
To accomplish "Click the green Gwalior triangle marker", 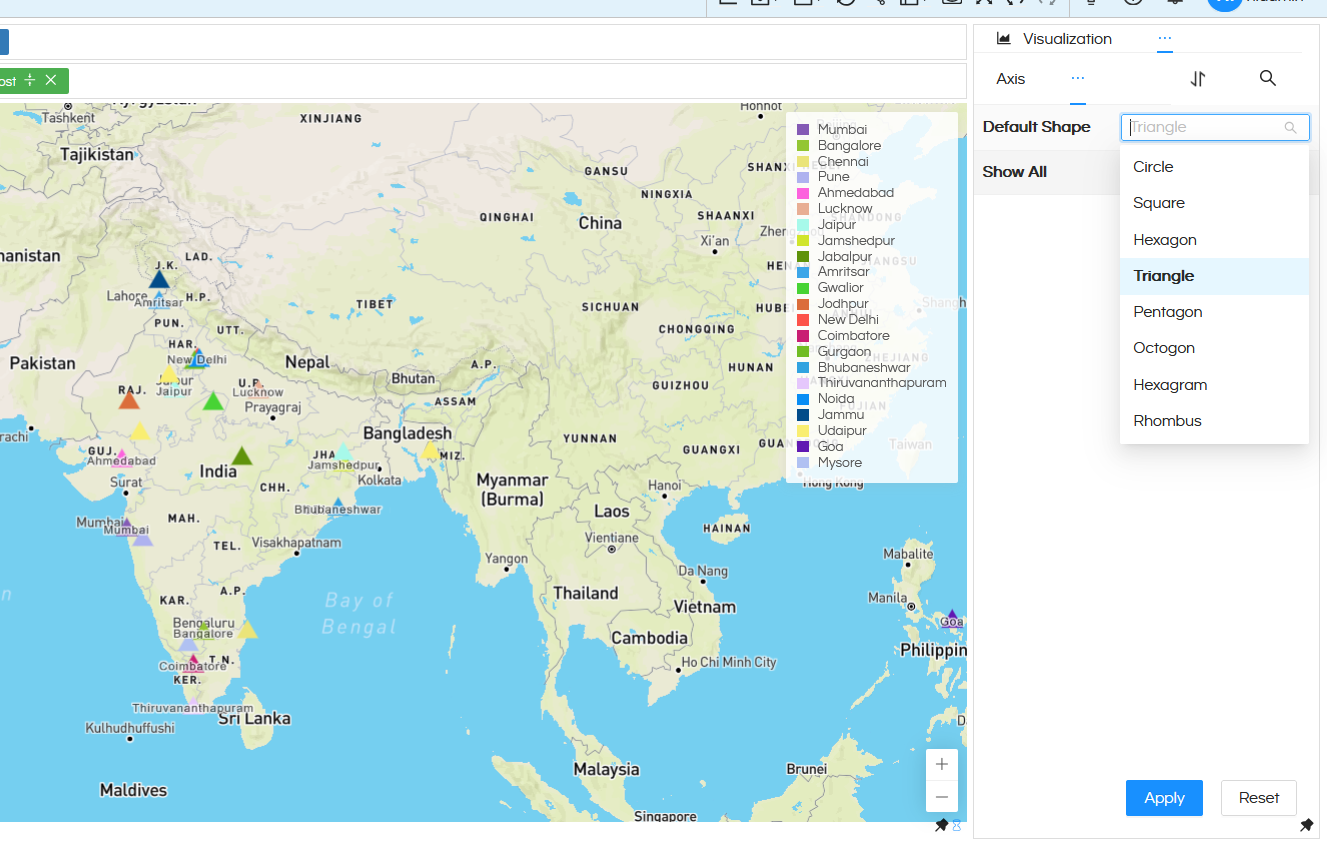I will [x=213, y=401].
